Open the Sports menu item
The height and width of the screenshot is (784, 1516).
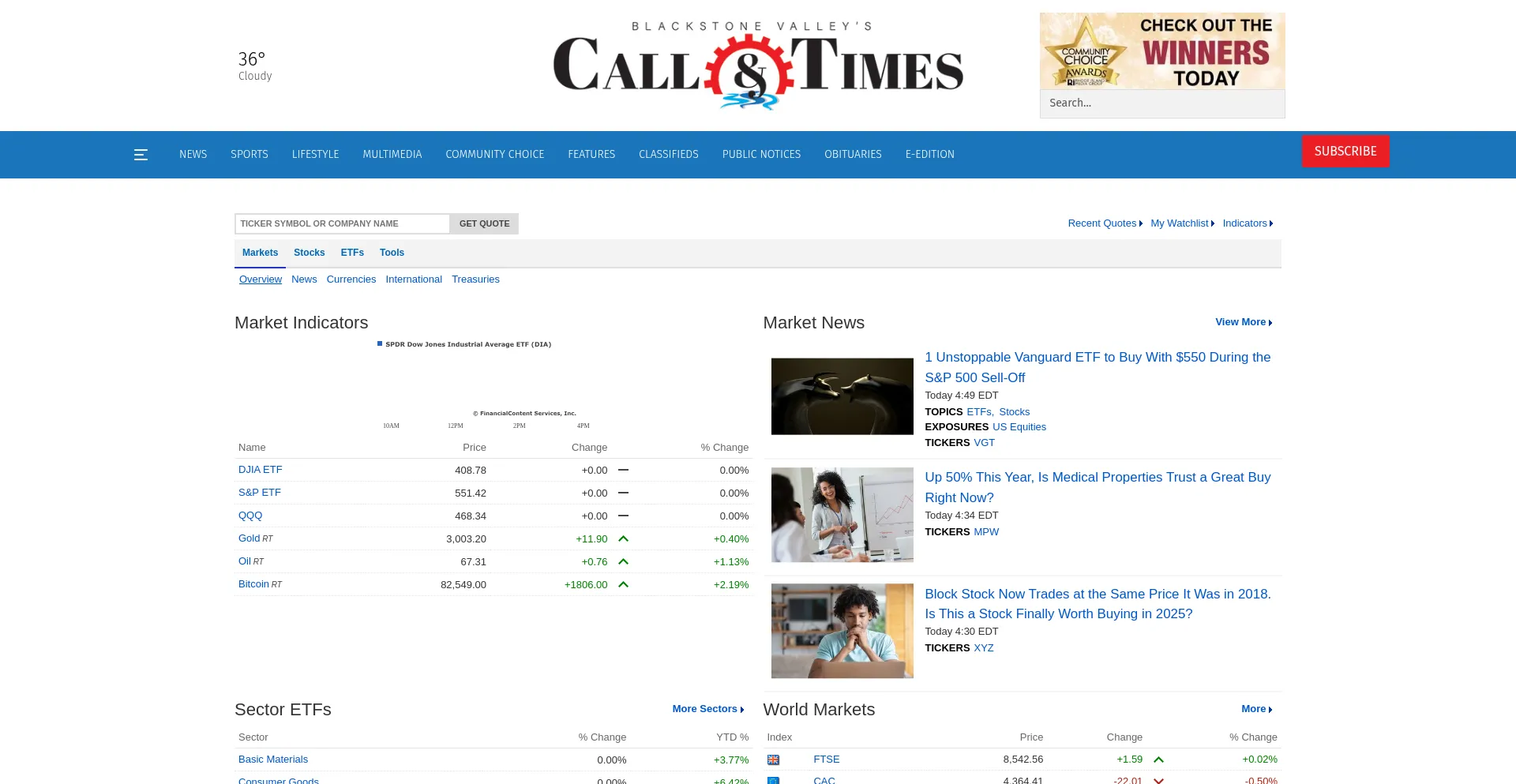(250, 155)
